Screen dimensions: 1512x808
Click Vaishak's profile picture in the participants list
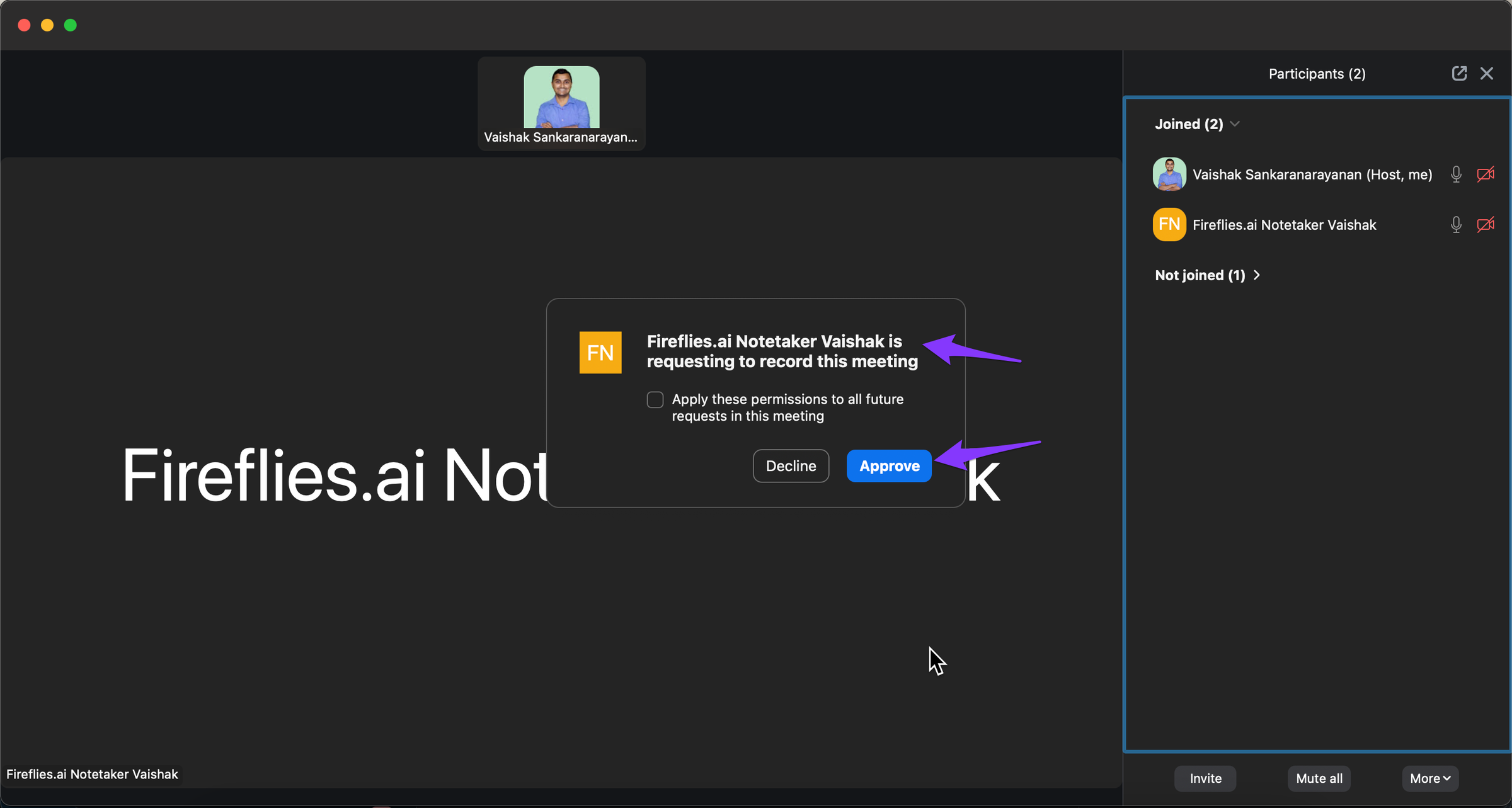[1169, 174]
